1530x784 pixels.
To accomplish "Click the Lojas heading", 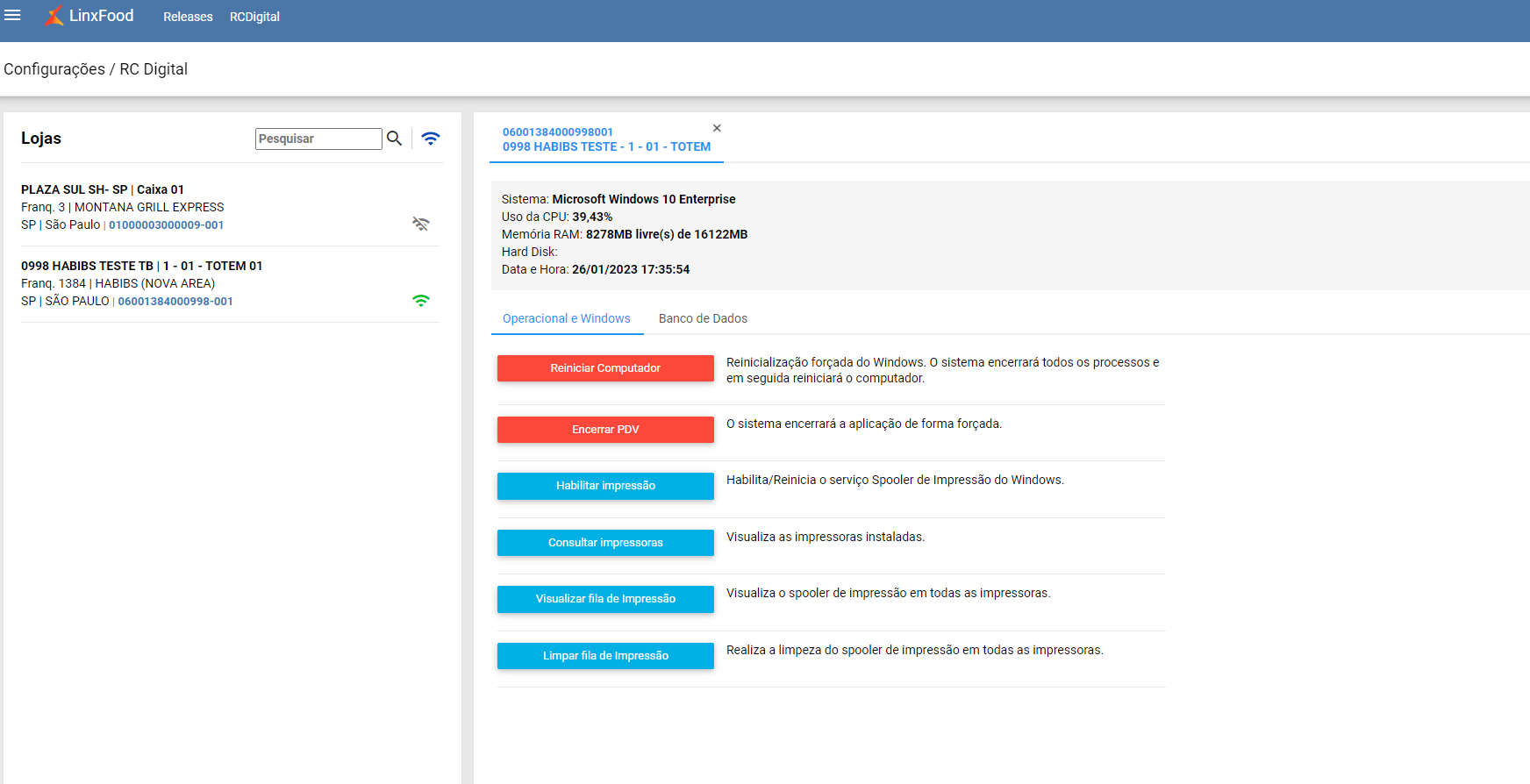I will (x=41, y=139).
